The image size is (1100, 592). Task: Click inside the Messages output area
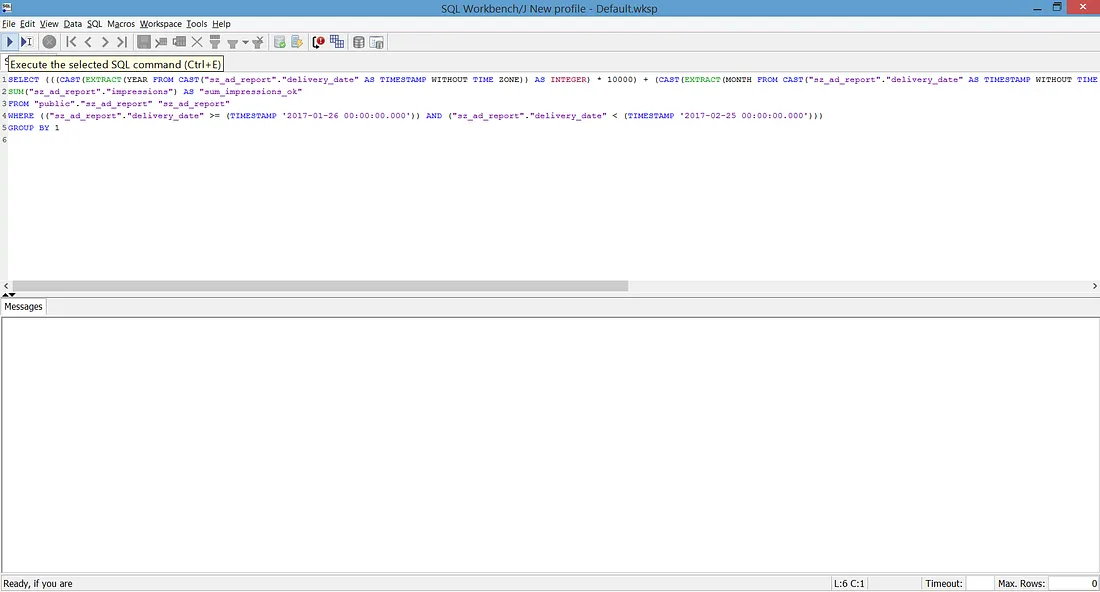(x=550, y=445)
